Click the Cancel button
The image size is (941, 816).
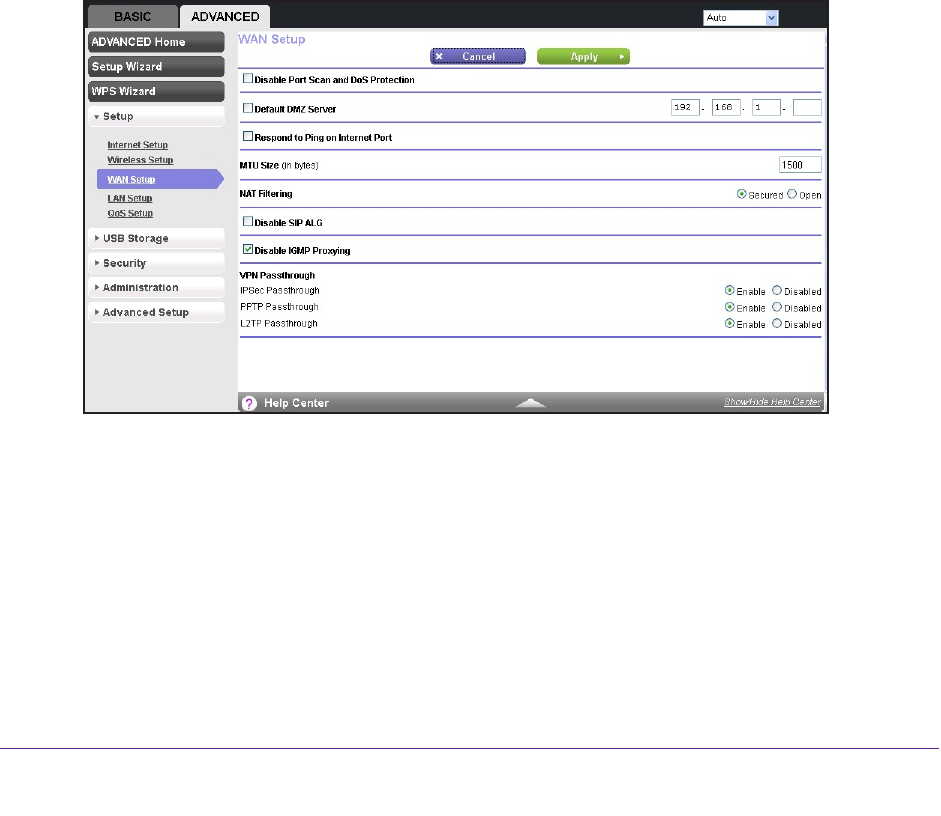pos(478,56)
